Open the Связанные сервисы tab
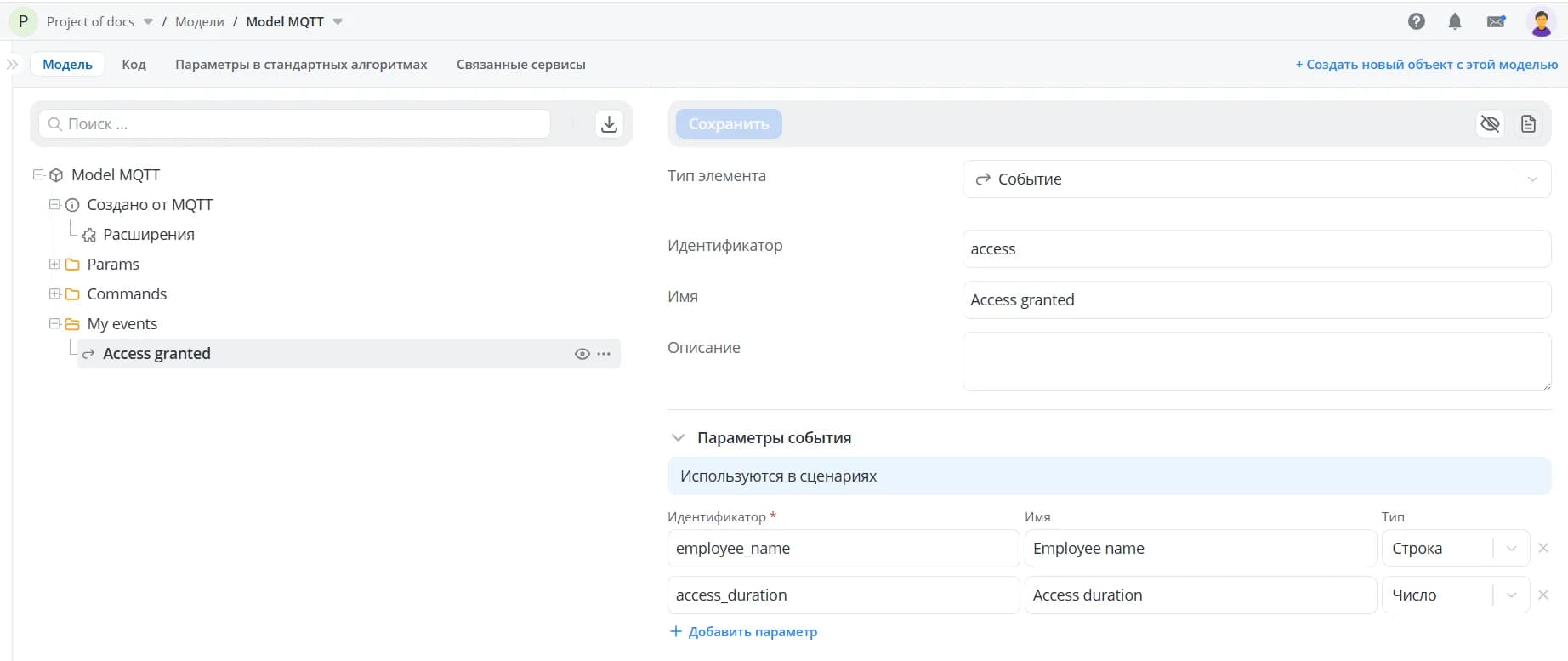Image resolution: width=1568 pixels, height=661 pixels. (x=521, y=64)
